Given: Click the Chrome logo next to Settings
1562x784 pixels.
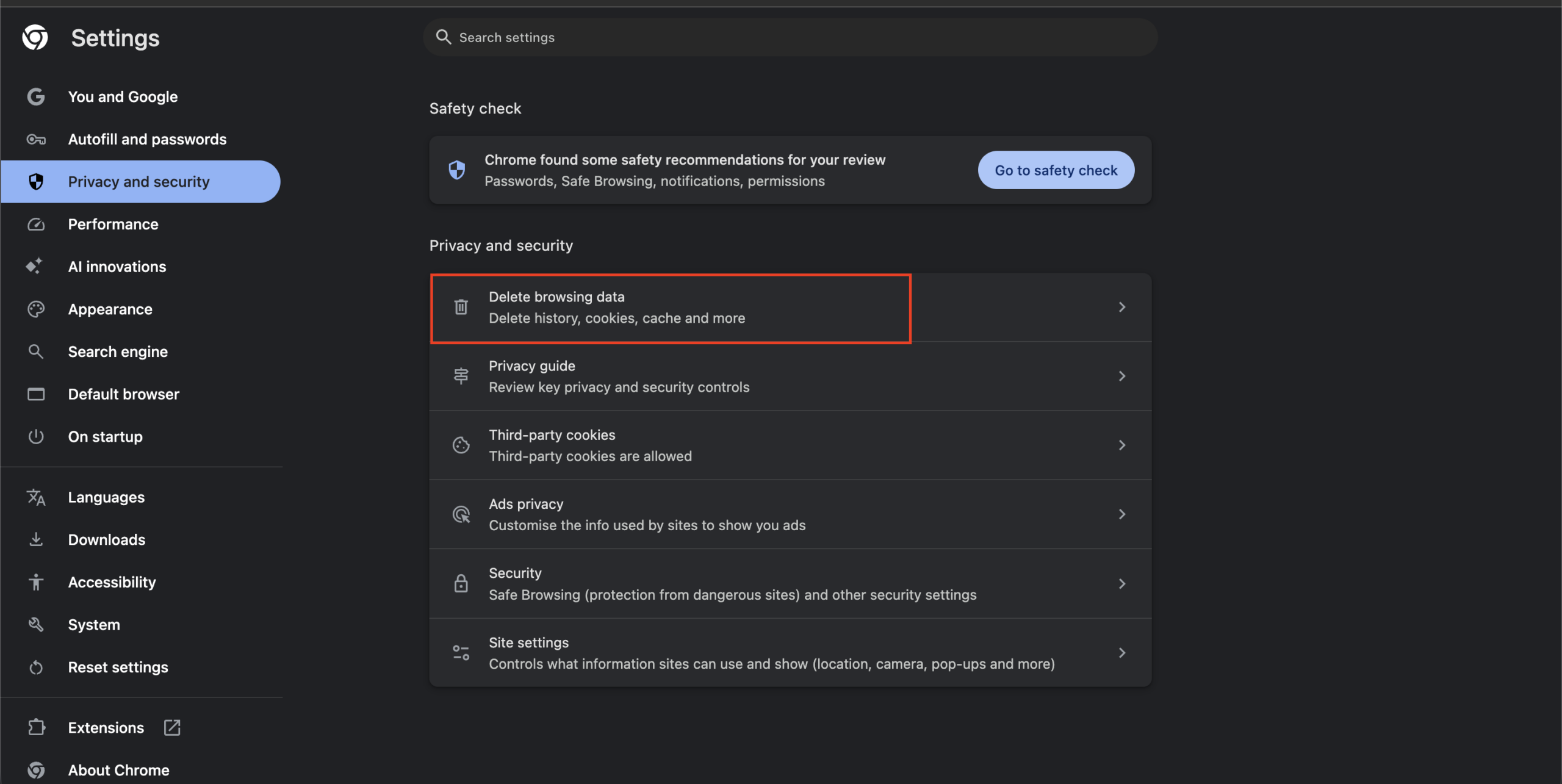Looking at the screenshot, I should [35, 37].
